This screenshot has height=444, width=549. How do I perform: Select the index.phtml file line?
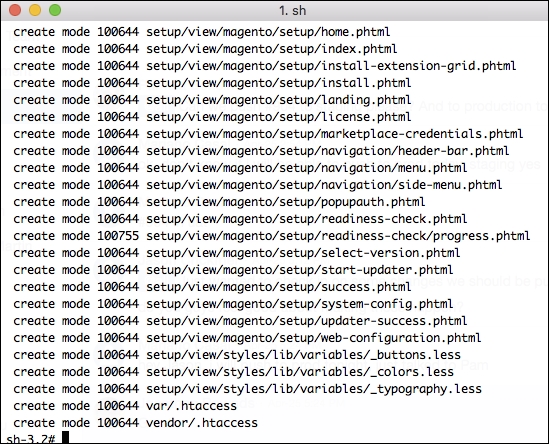[x=205, y=49]
